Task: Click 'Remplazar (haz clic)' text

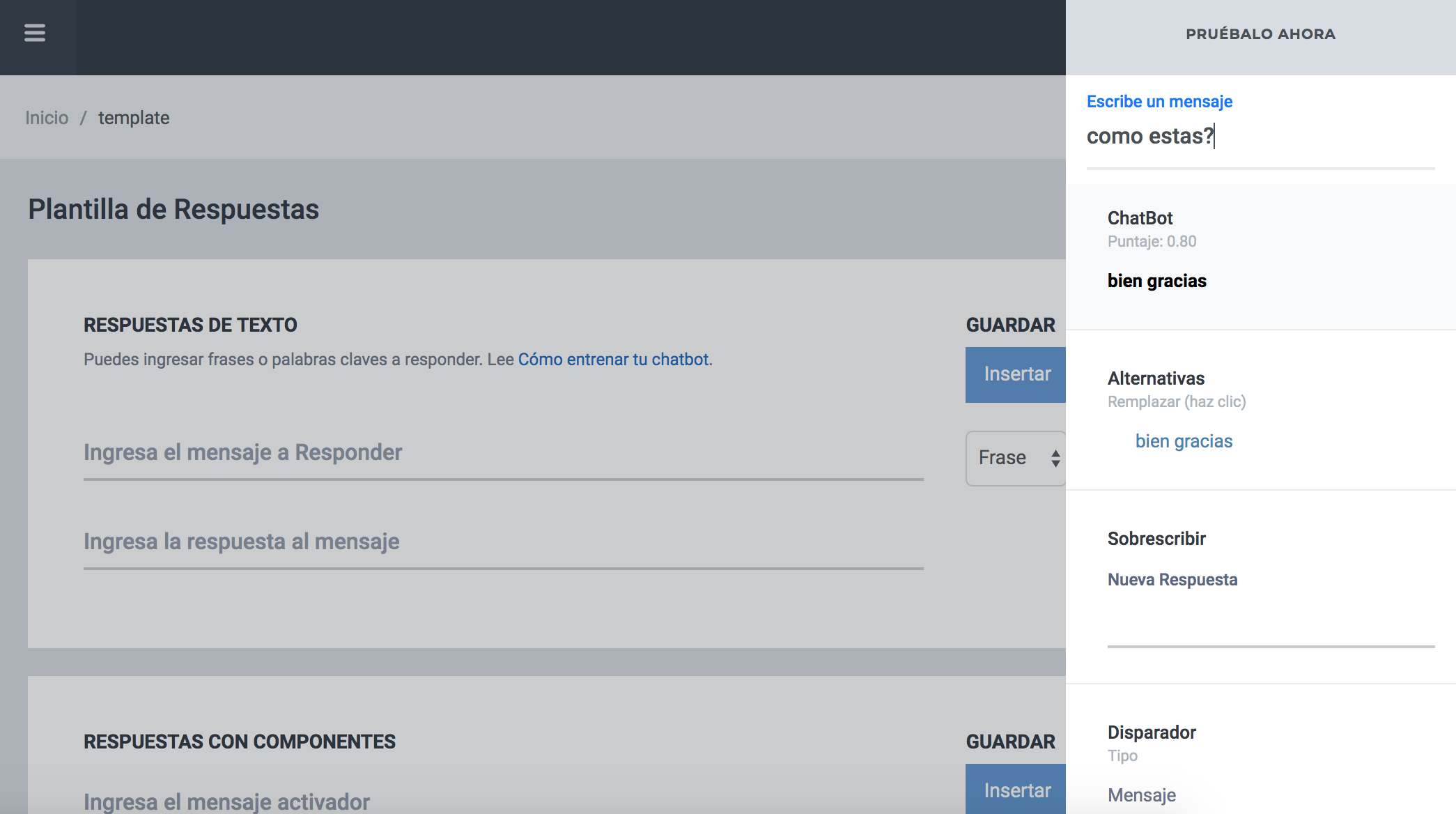Action: pyautogui.click(x=1177, y=402)
